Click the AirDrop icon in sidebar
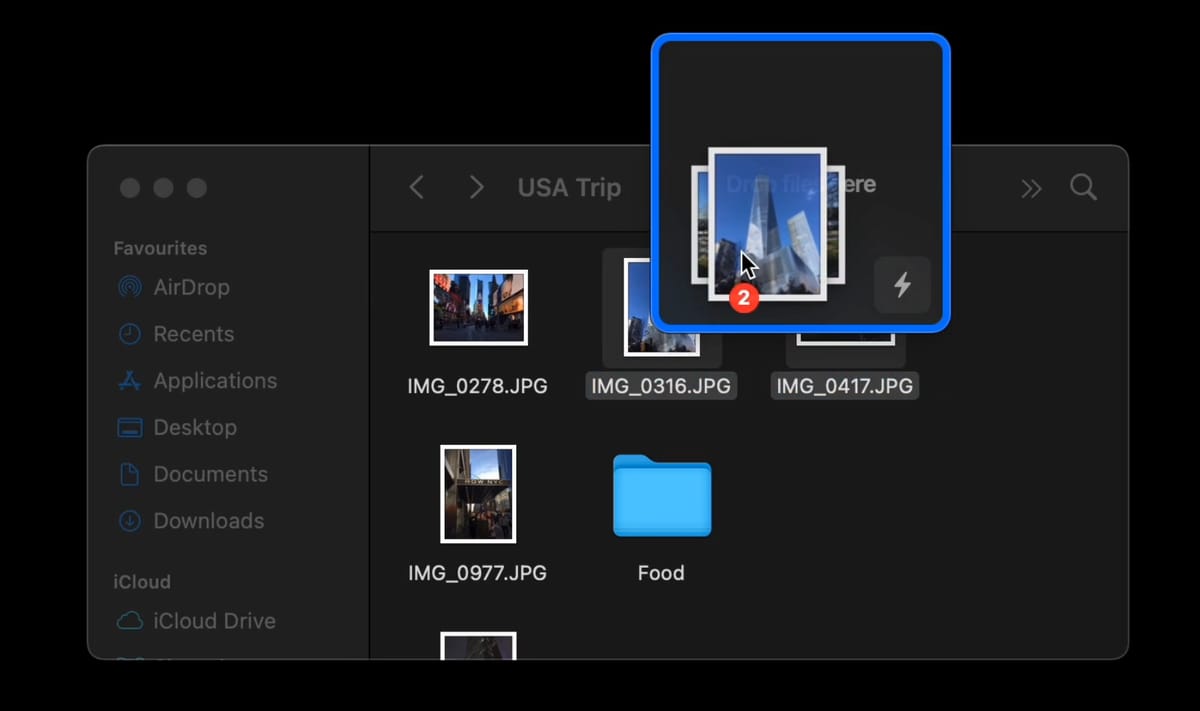The height and width of the screenshot is (711, 1200). (130, 288)
